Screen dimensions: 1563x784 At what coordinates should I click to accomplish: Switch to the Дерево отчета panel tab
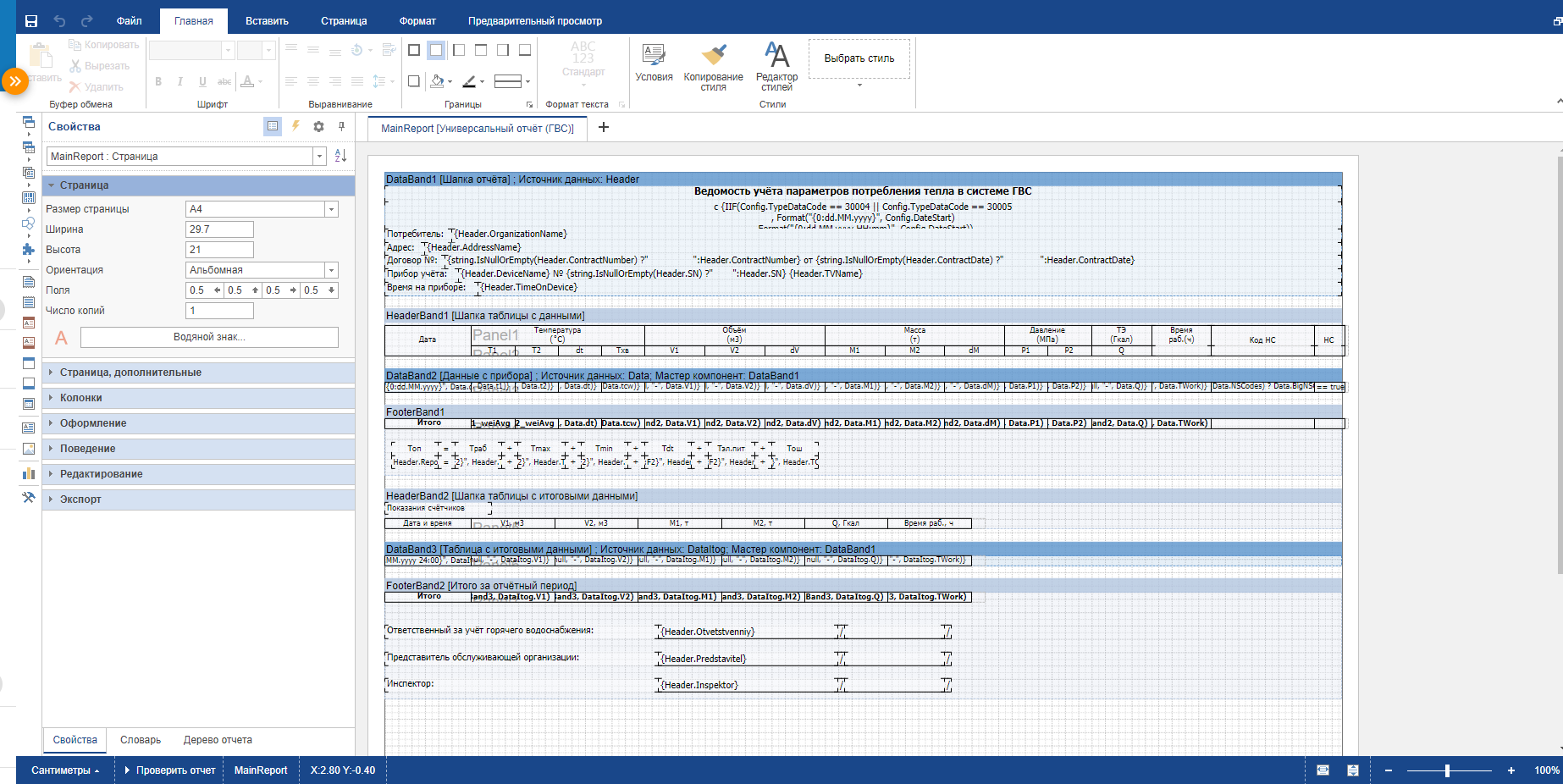218,740
